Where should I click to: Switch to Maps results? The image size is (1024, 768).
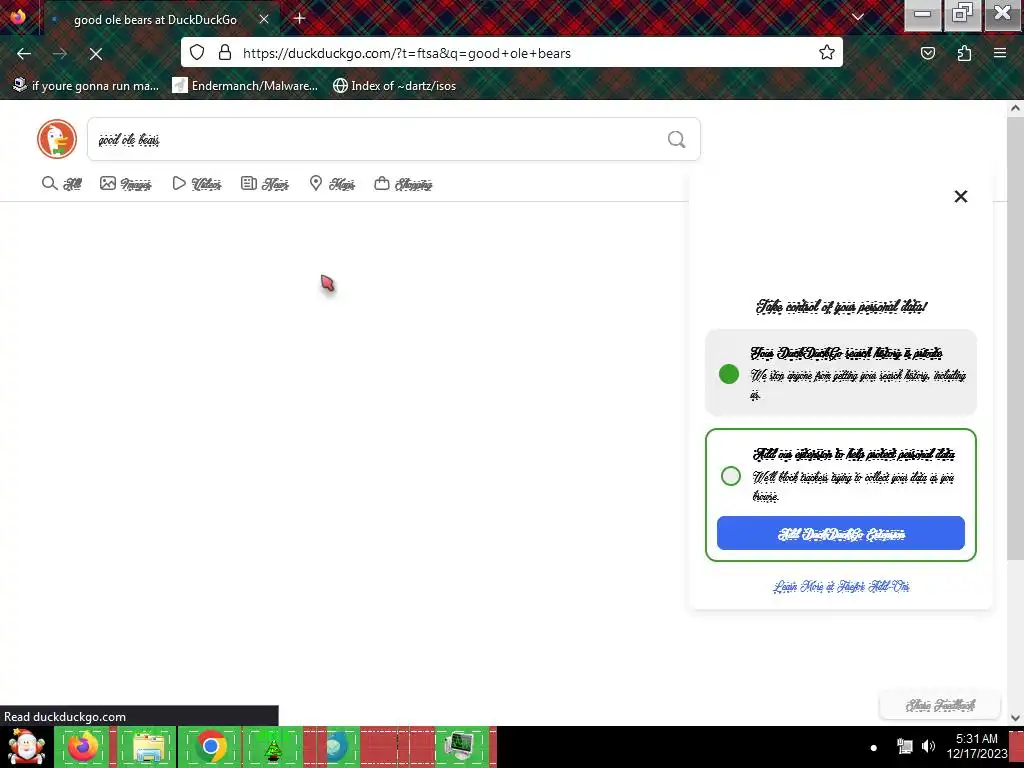click(332, 184)
